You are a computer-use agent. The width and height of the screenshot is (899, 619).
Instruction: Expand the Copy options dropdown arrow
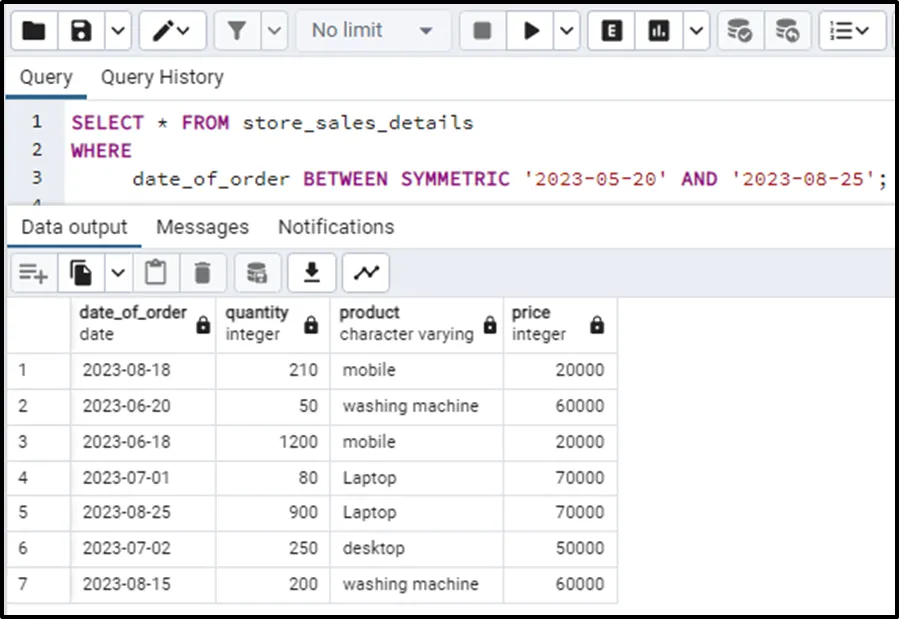pos(117,272)
